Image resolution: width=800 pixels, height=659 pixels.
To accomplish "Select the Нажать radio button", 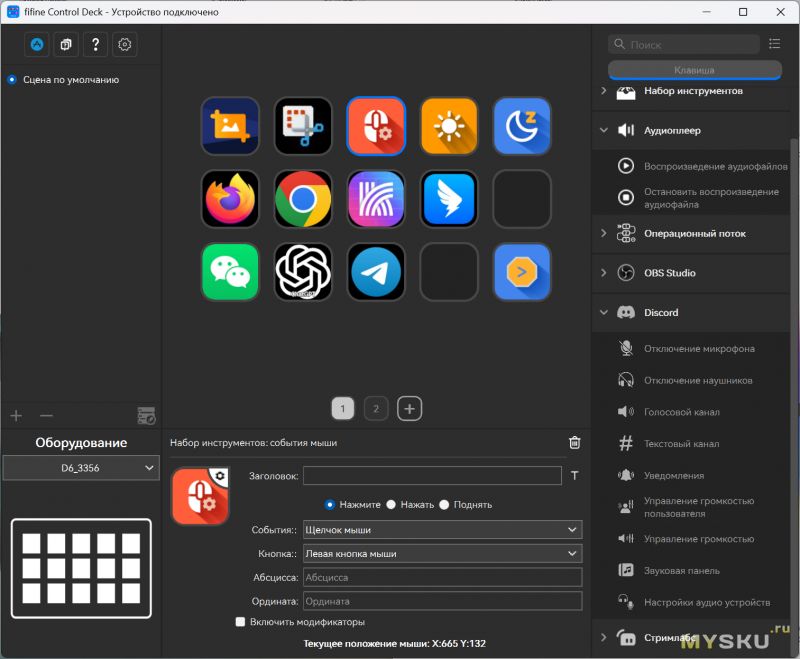I will click(x=391, y=504).
